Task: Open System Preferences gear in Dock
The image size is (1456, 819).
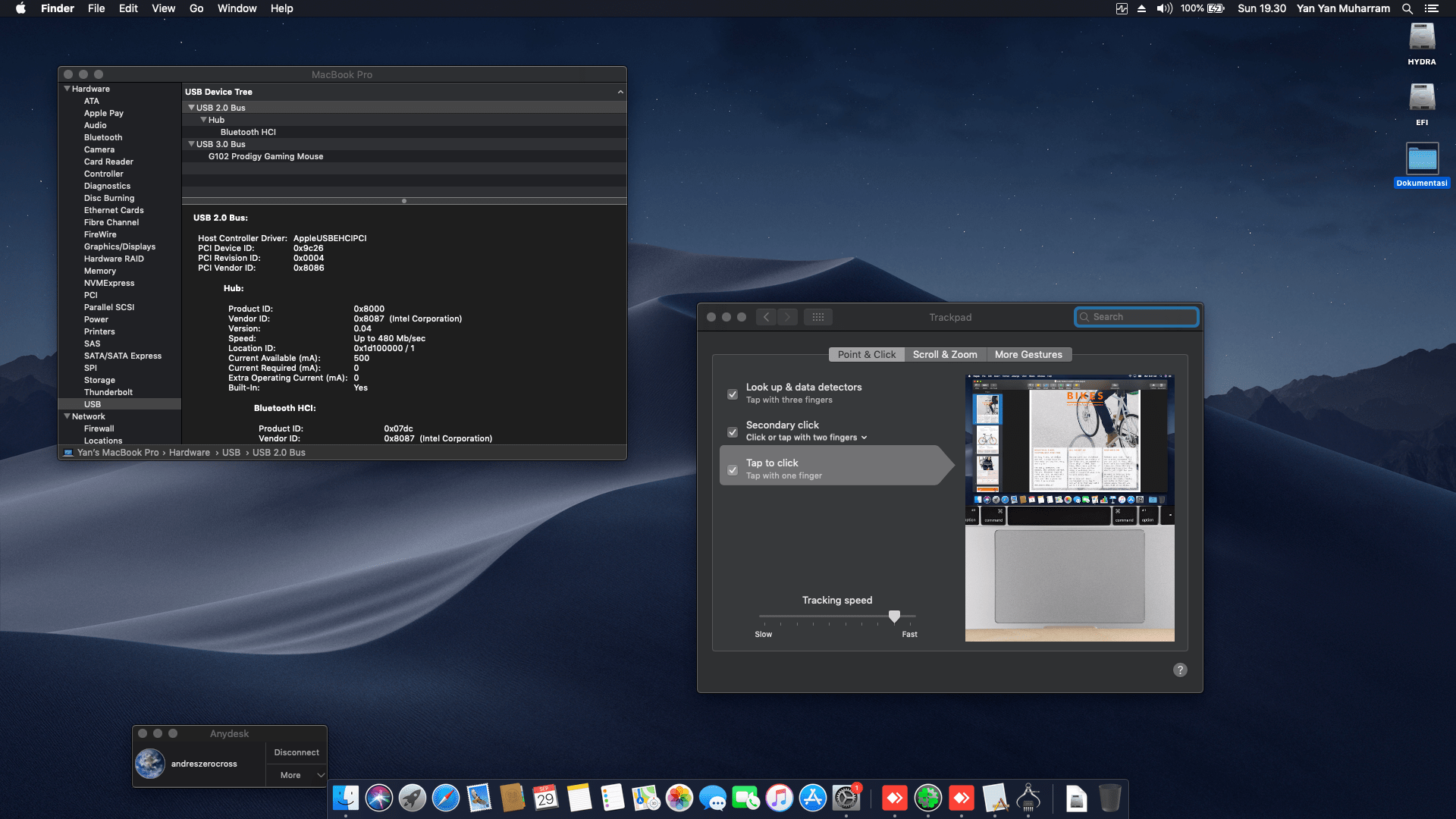Action: [x=846, y=798]
